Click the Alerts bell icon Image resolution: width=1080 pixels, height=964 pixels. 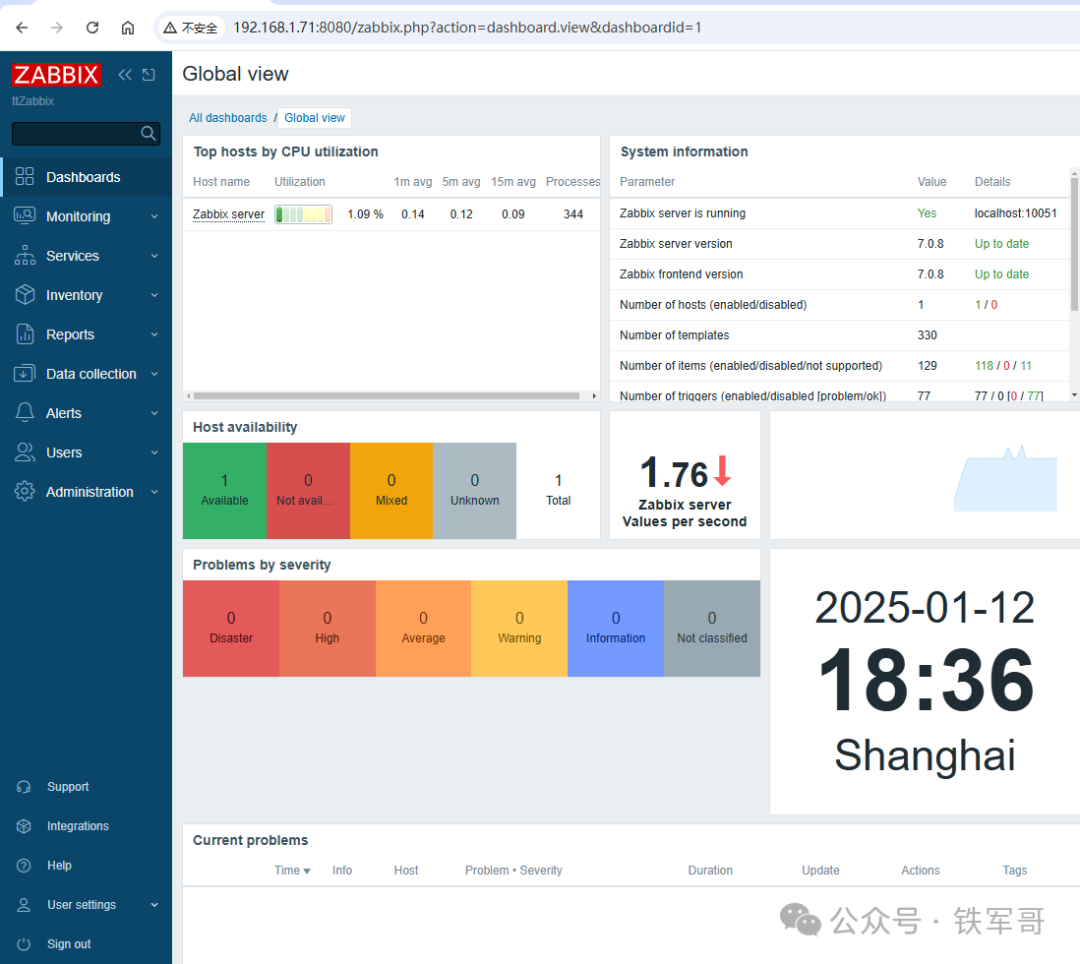[x=24, y=412]
